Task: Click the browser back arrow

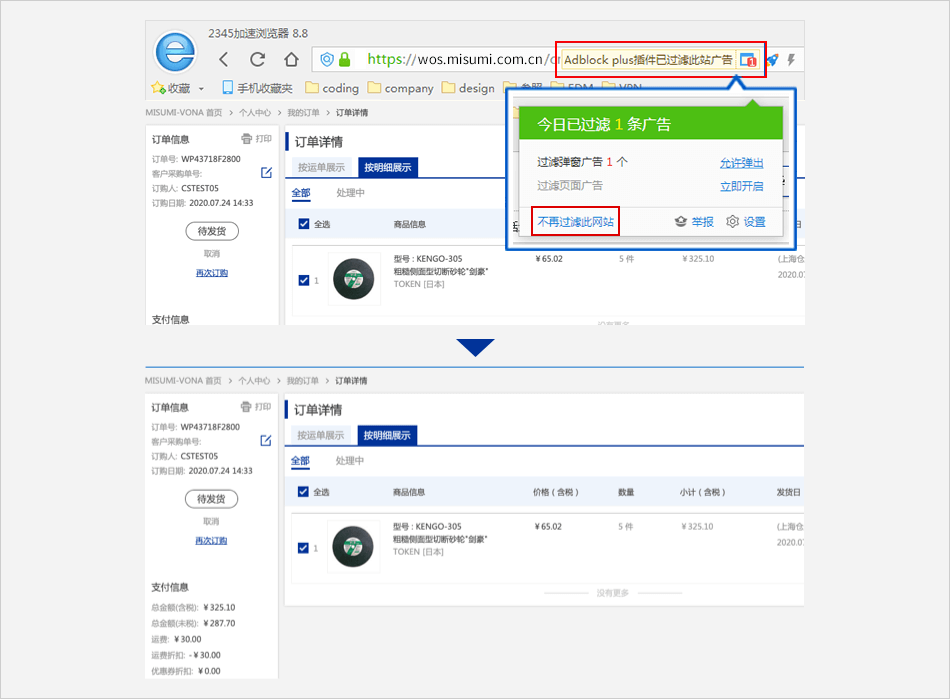Action: (224, 60)
